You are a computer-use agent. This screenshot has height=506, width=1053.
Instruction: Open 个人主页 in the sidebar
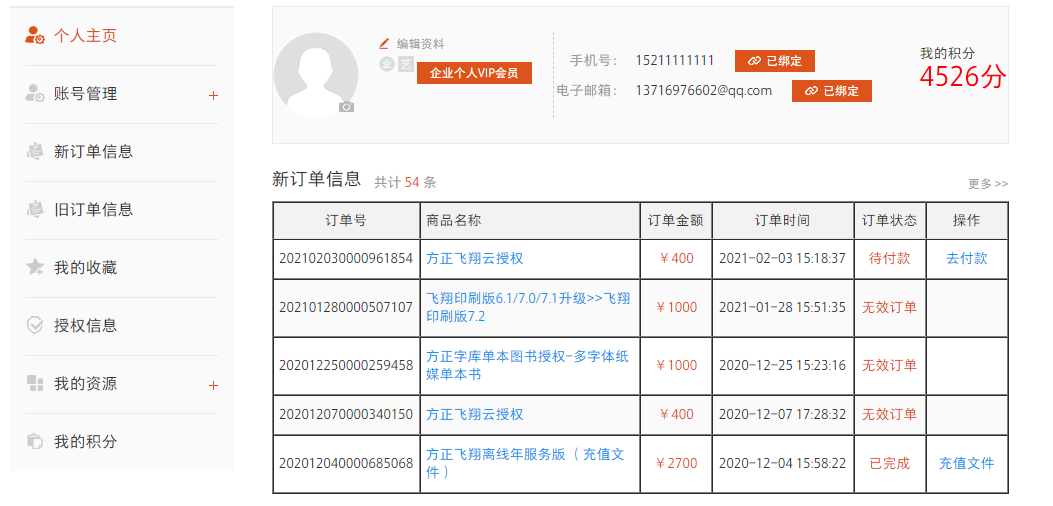coord(85,36)
